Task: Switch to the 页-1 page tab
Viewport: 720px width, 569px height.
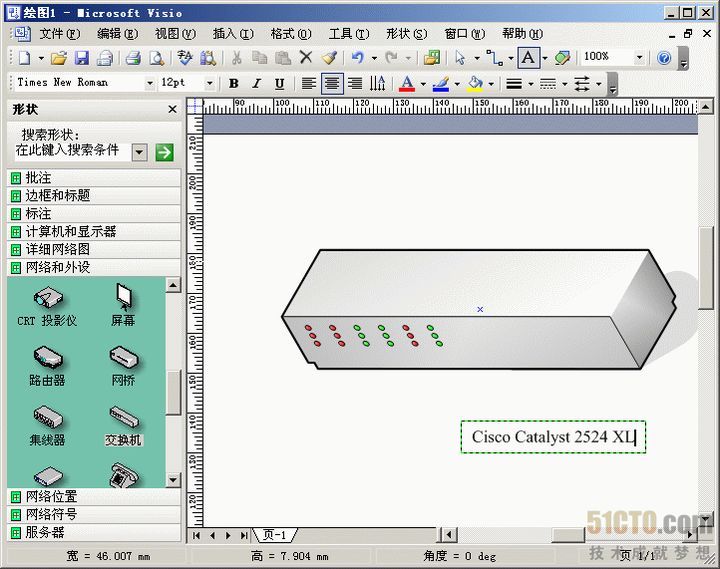Action: point(275,535)
